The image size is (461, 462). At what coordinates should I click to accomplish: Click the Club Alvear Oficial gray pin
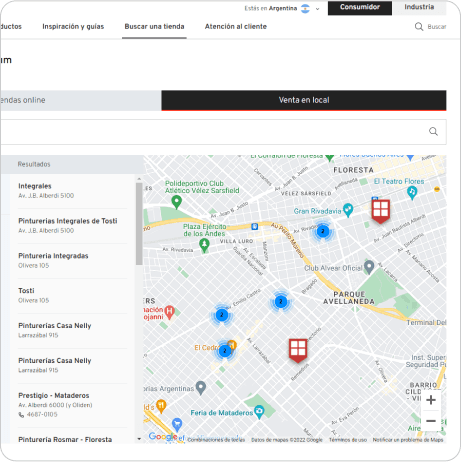pos(369,267)
